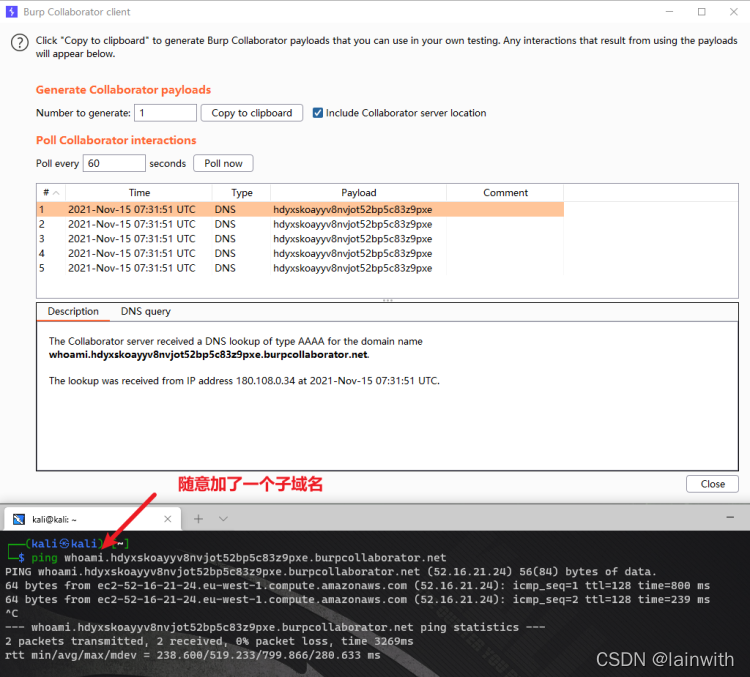
Task: Click the bold whoami domain name text
Action: [209, 355]
